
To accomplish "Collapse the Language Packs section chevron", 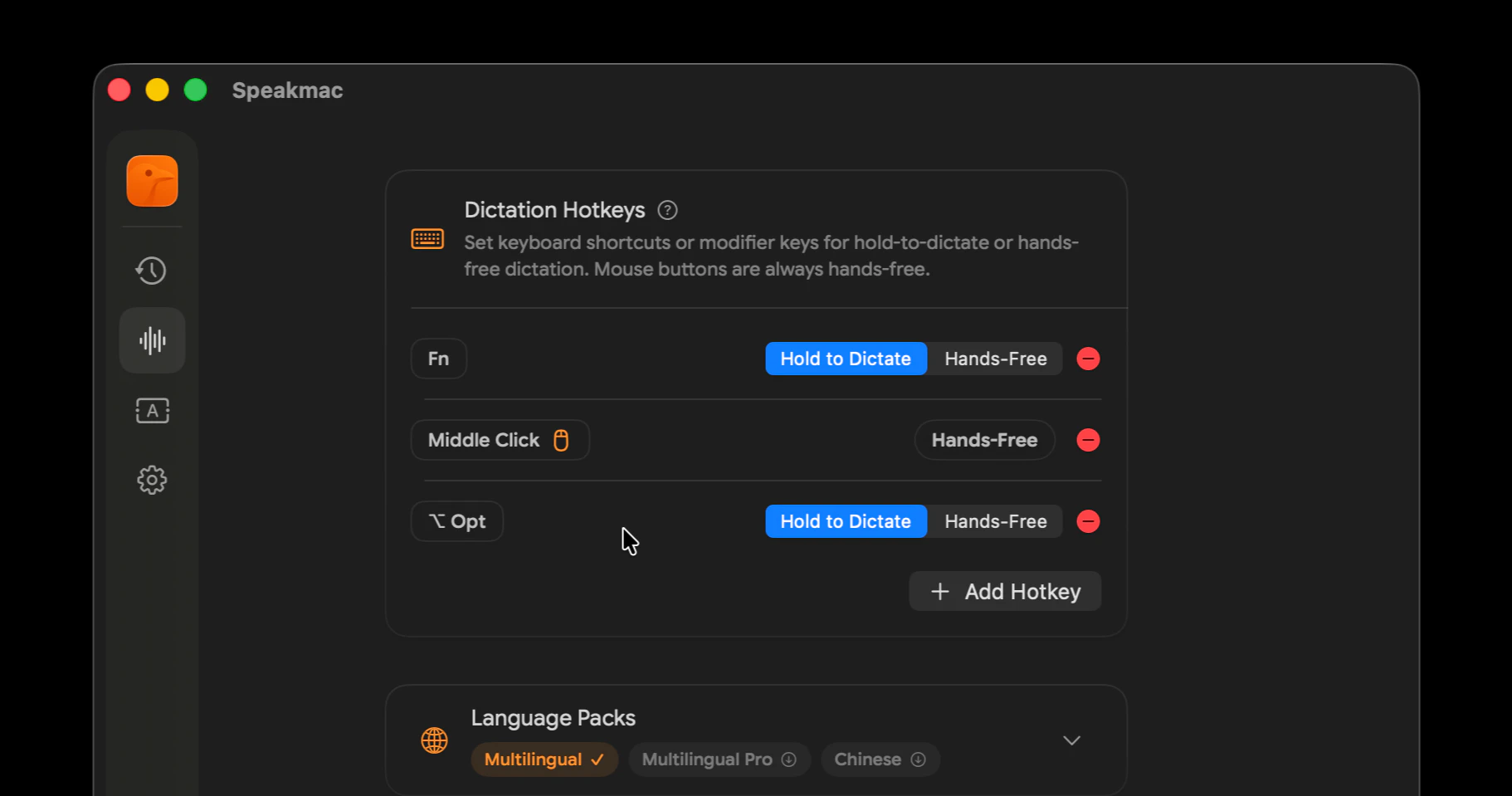I will pyautogui.click(x=1071, y=740).
